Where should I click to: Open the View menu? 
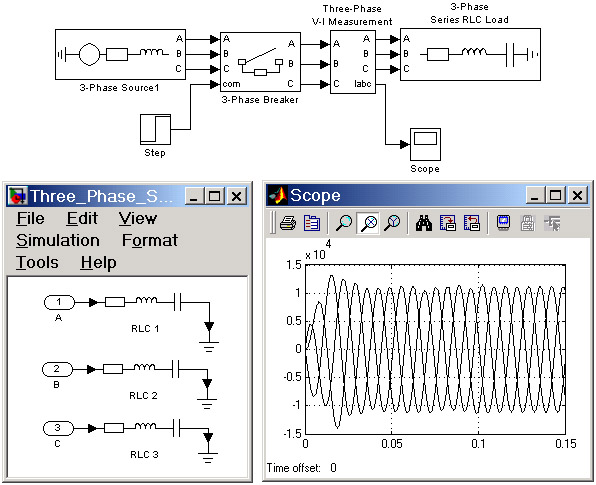pos(138,219)
